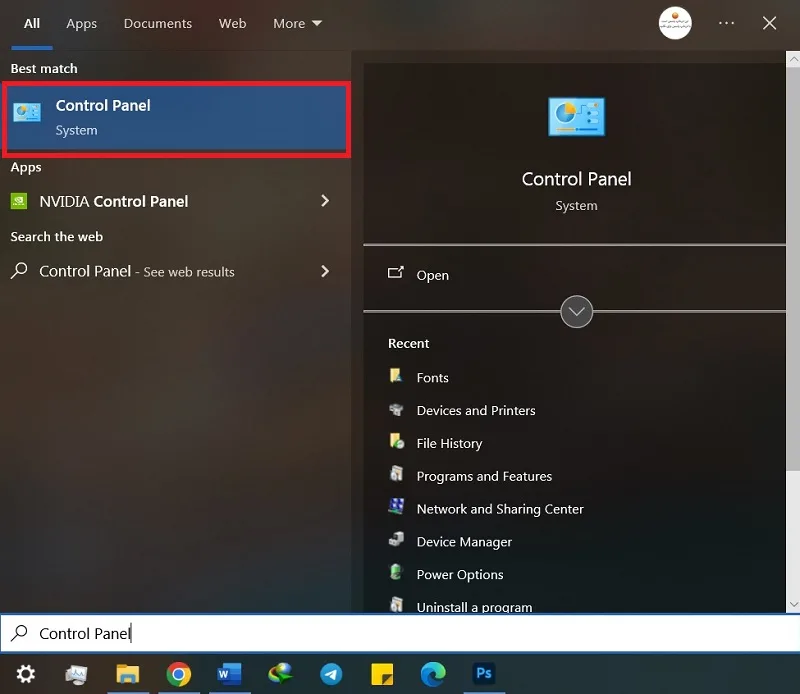Open Devices and Printers recent item

click(476, 410)
